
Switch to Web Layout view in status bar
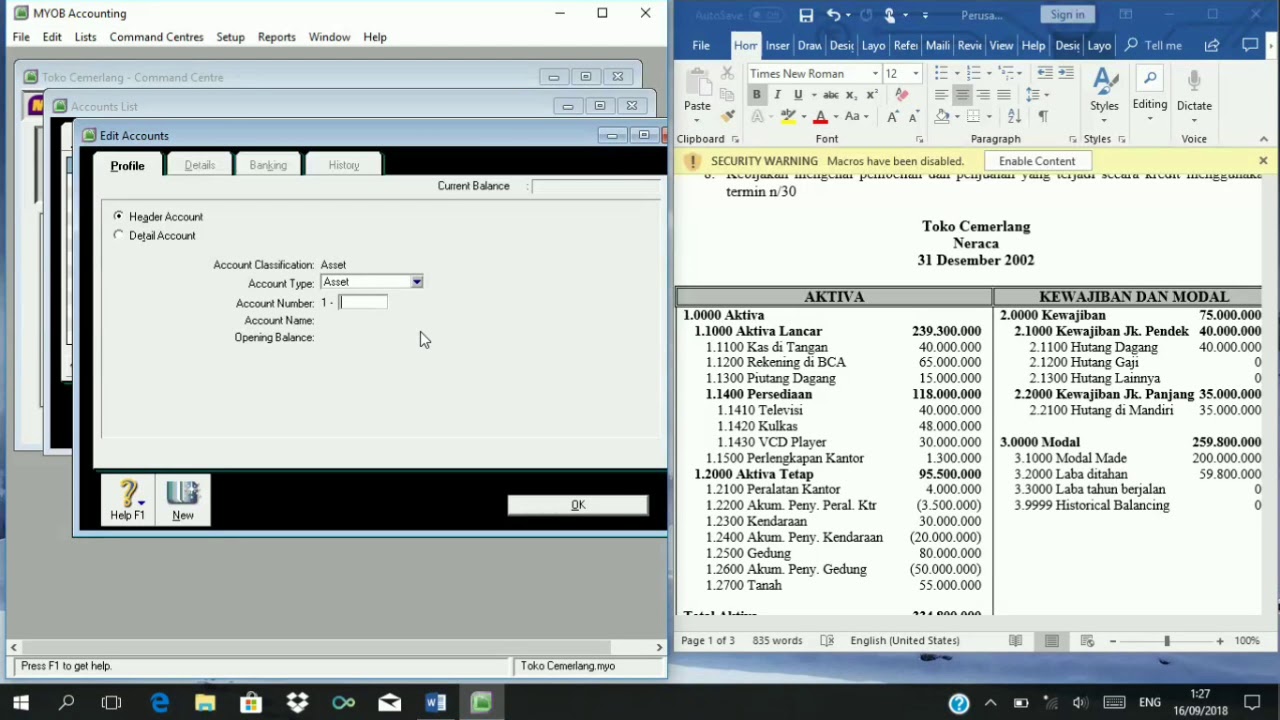tap(1087, 641)
